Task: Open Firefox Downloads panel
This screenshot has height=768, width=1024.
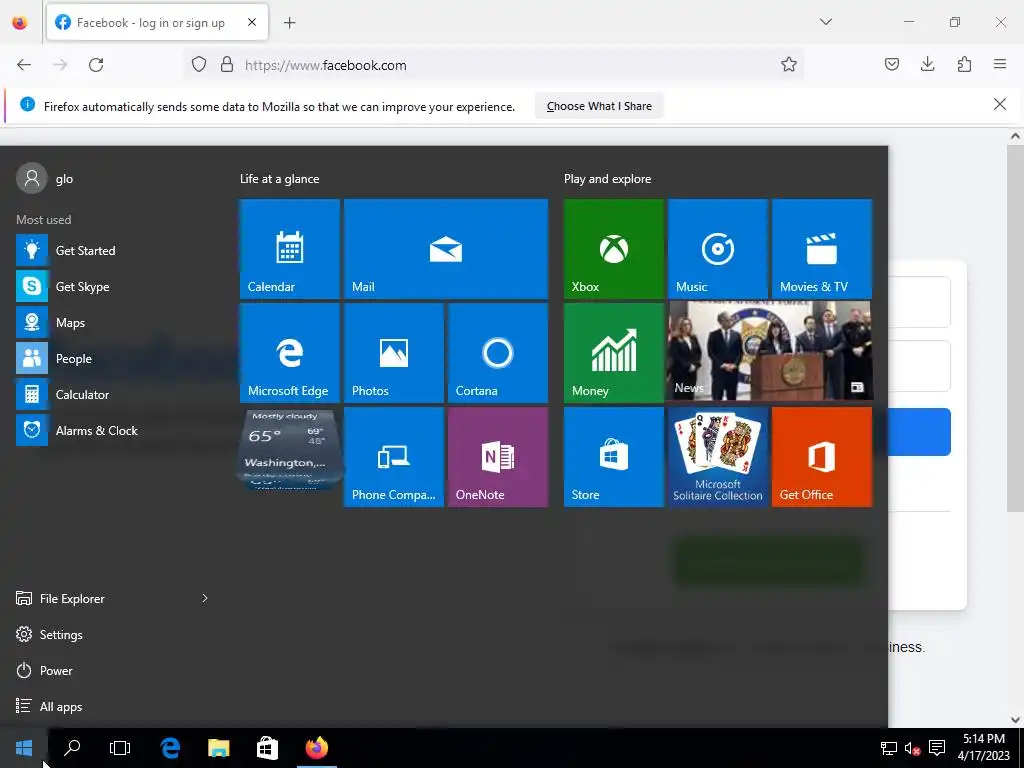Action: (927, 65)
